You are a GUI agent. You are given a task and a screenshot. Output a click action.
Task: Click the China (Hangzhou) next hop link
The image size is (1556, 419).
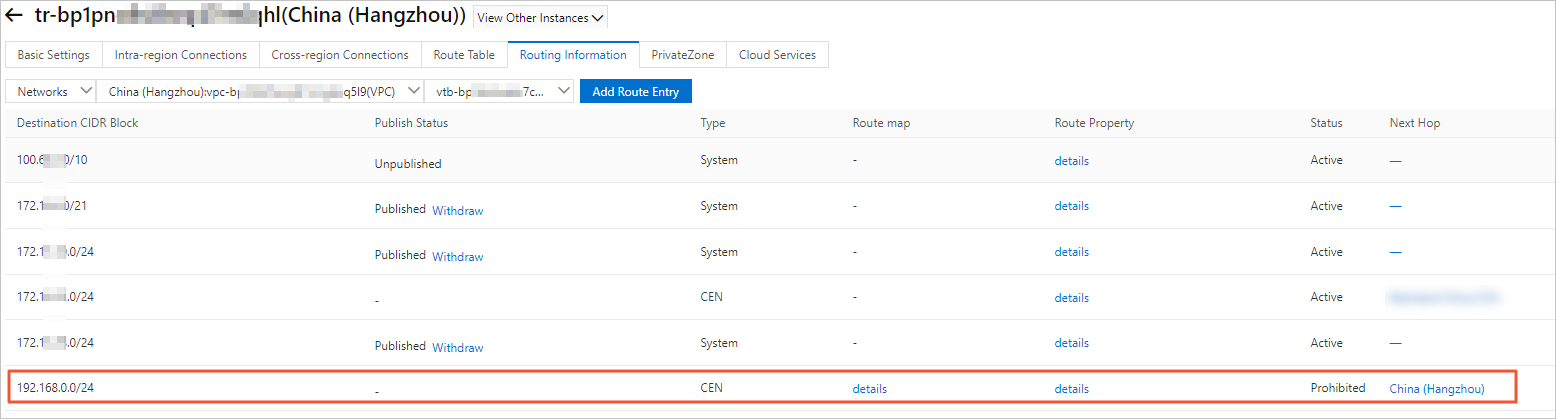tap(1436, 389)
